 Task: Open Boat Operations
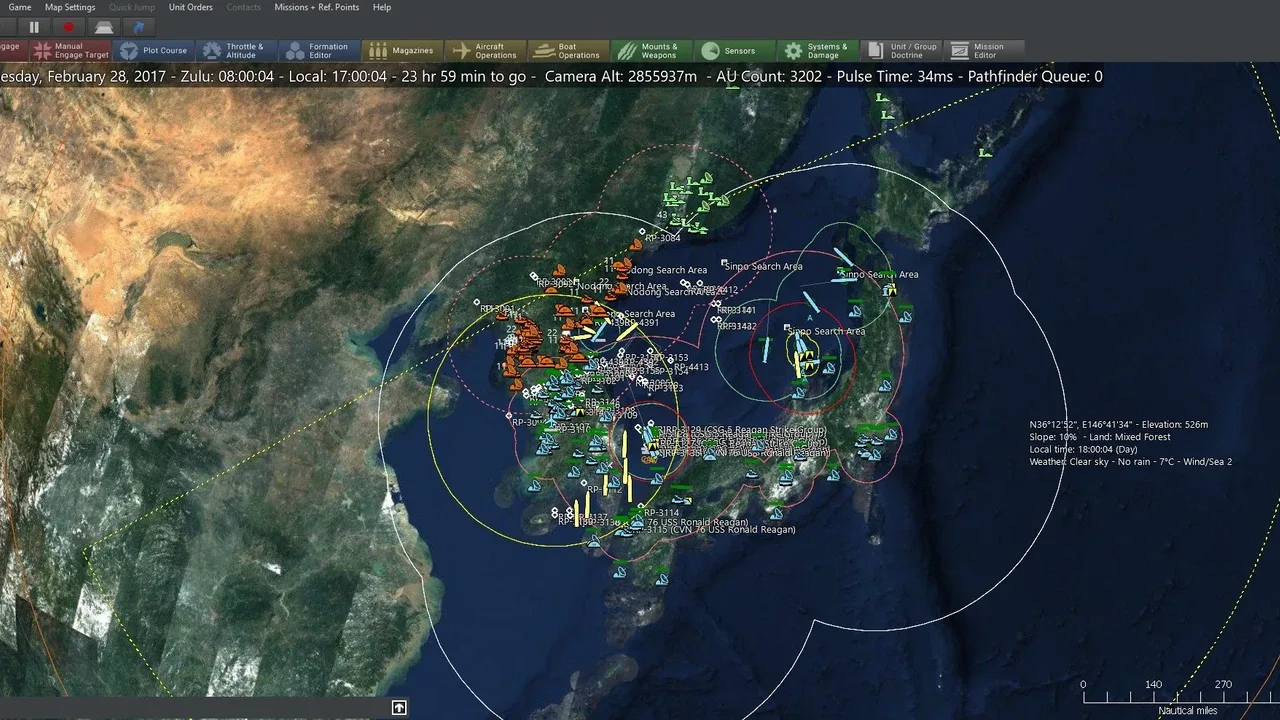[567, 50]
